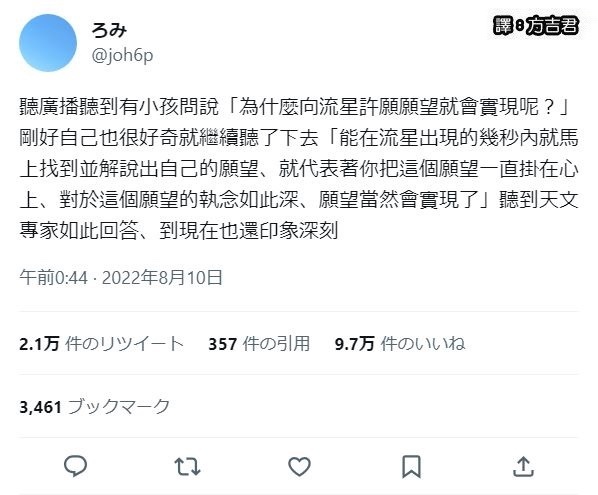Open the share upload icon

click(x=523, y=466)
